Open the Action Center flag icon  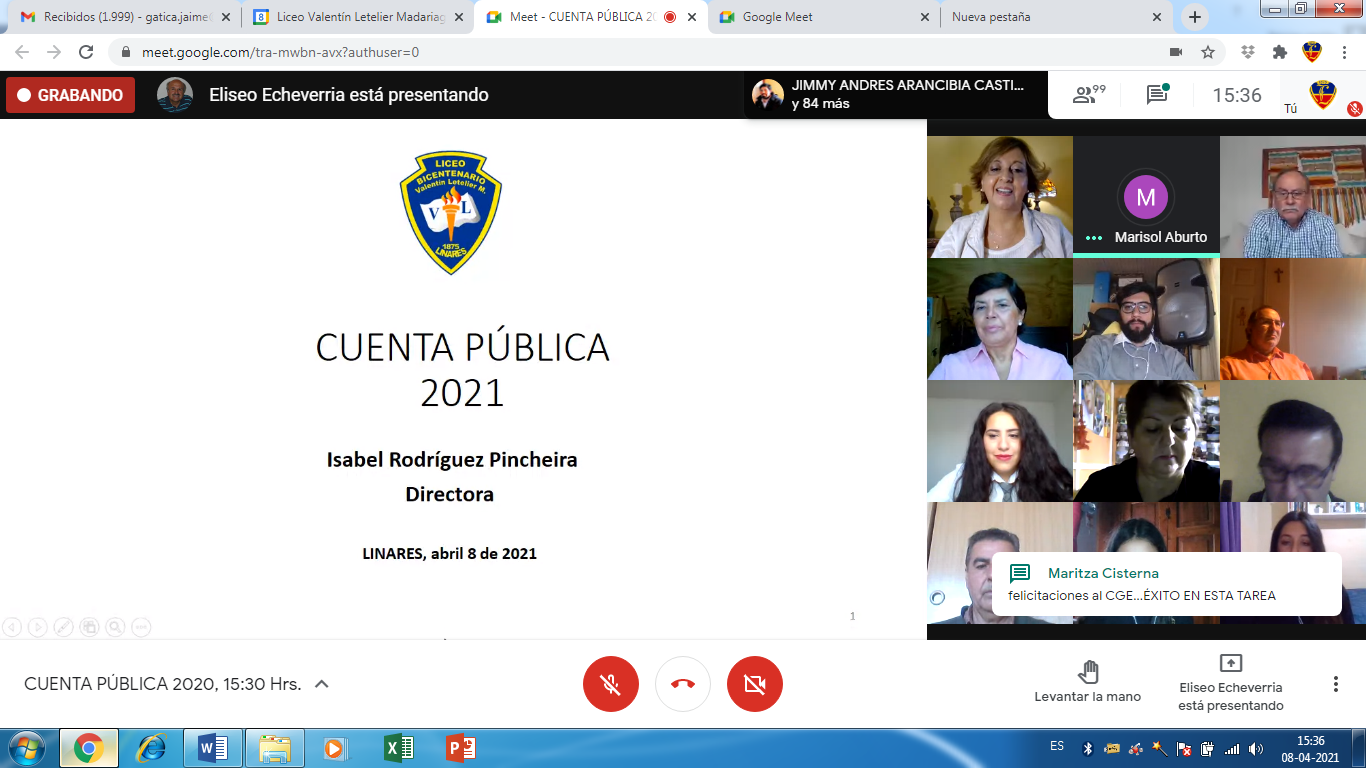(1184, 748)
